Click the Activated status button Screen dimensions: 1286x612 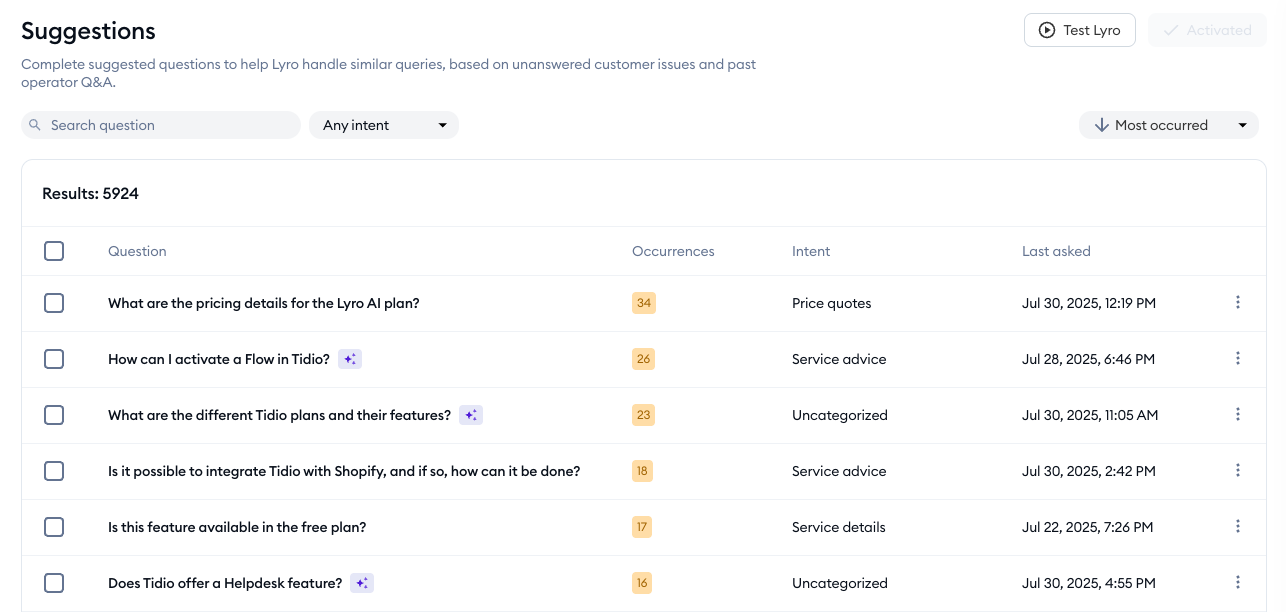coord(1207,30)
